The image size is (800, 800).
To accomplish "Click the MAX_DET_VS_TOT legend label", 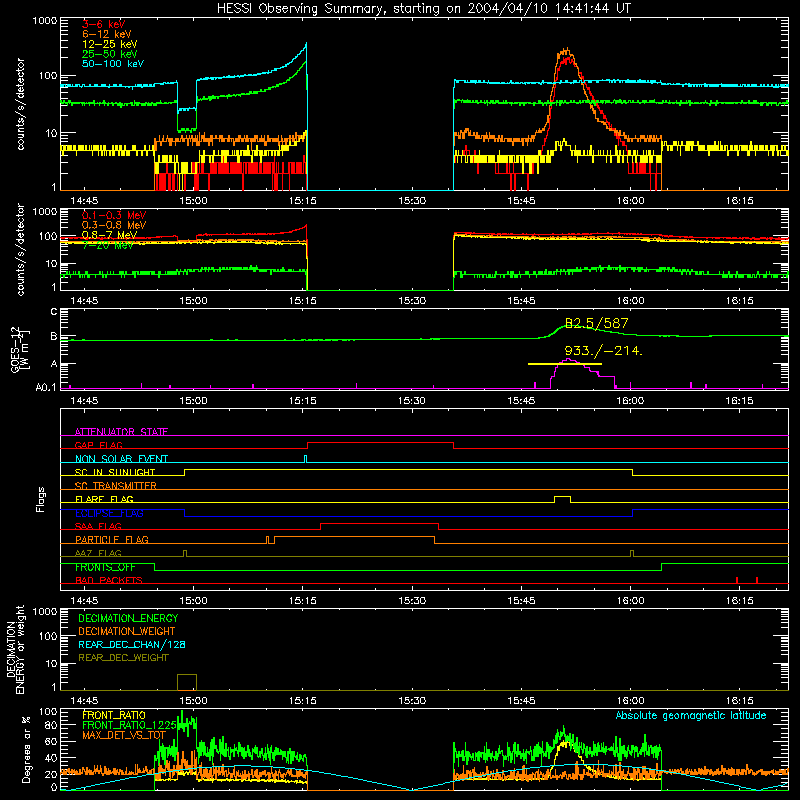I will (124, 735).
